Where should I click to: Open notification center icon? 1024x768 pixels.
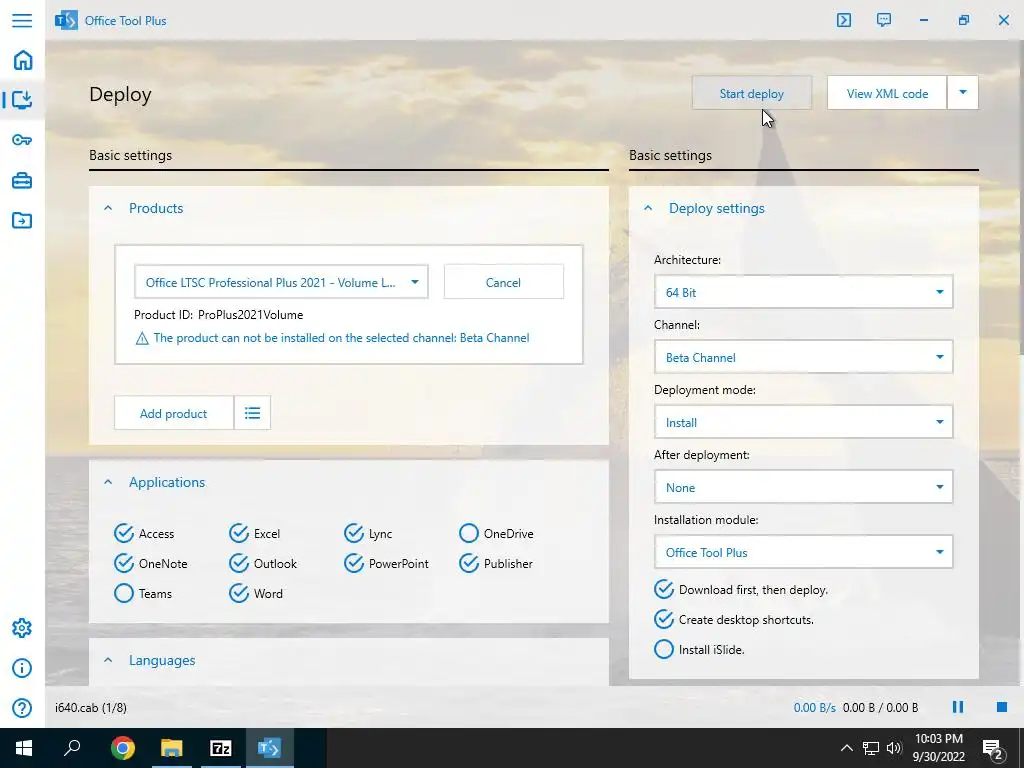pyautogui.click(x=992, y=749)
